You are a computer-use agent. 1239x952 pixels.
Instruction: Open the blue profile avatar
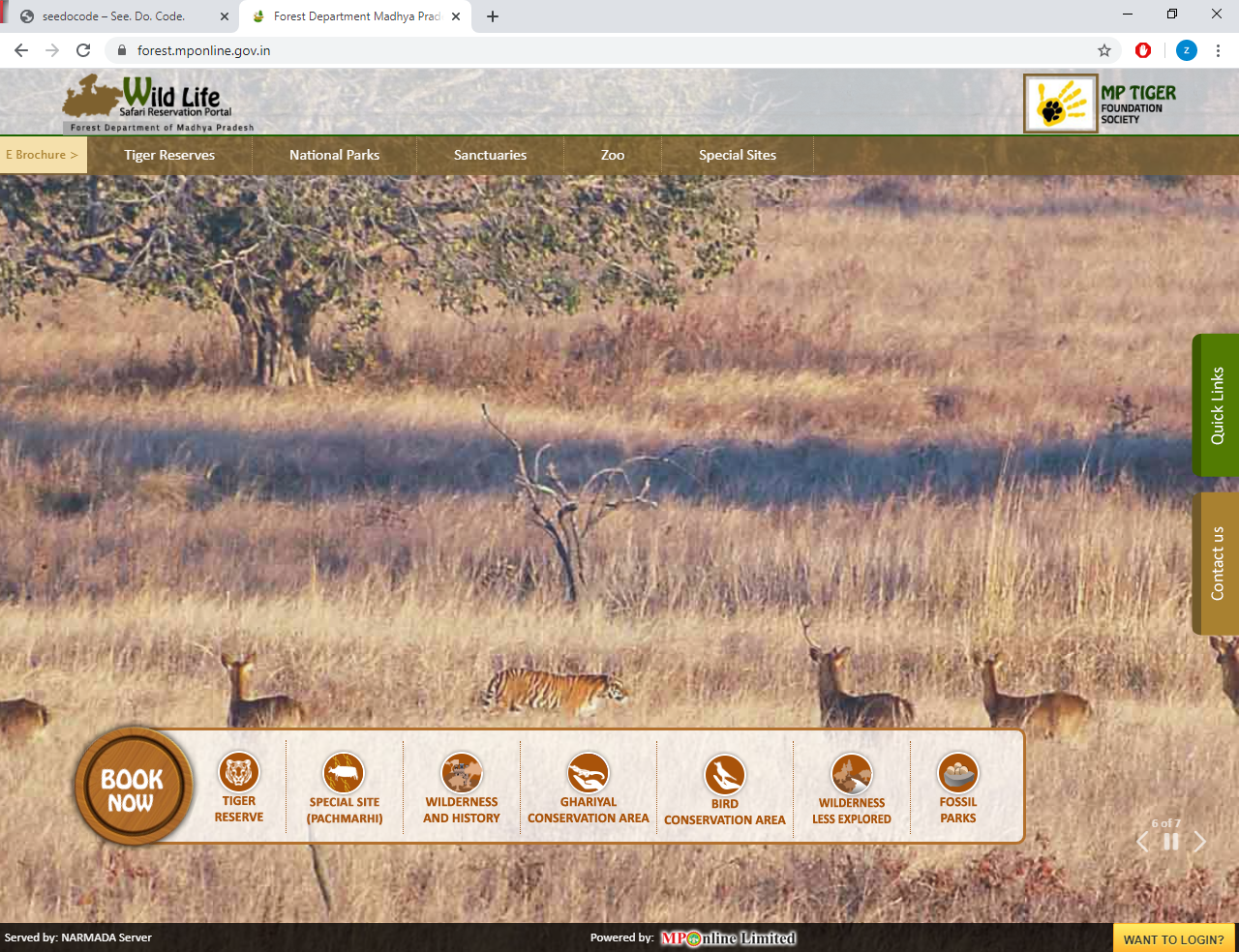click(x=1187, y=50)
